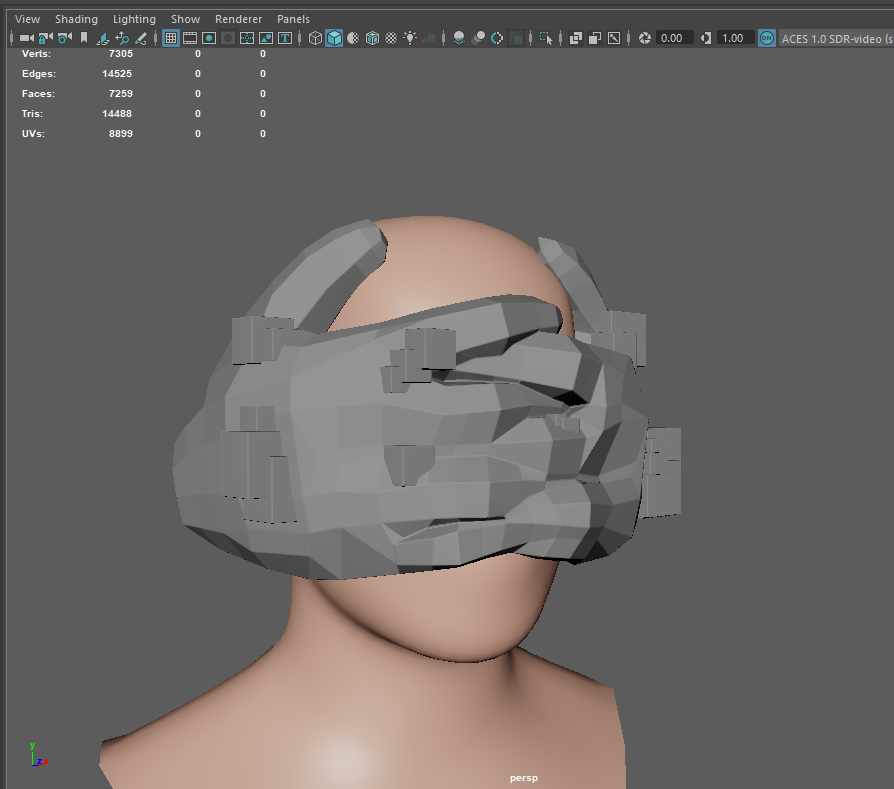Toggle the Field Chart icon

click(x=247, y=38)
